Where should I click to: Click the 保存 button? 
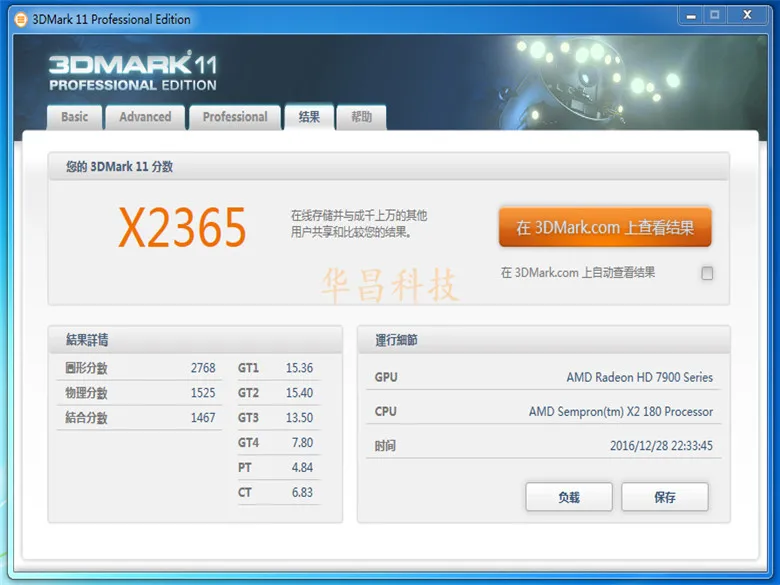665,497
